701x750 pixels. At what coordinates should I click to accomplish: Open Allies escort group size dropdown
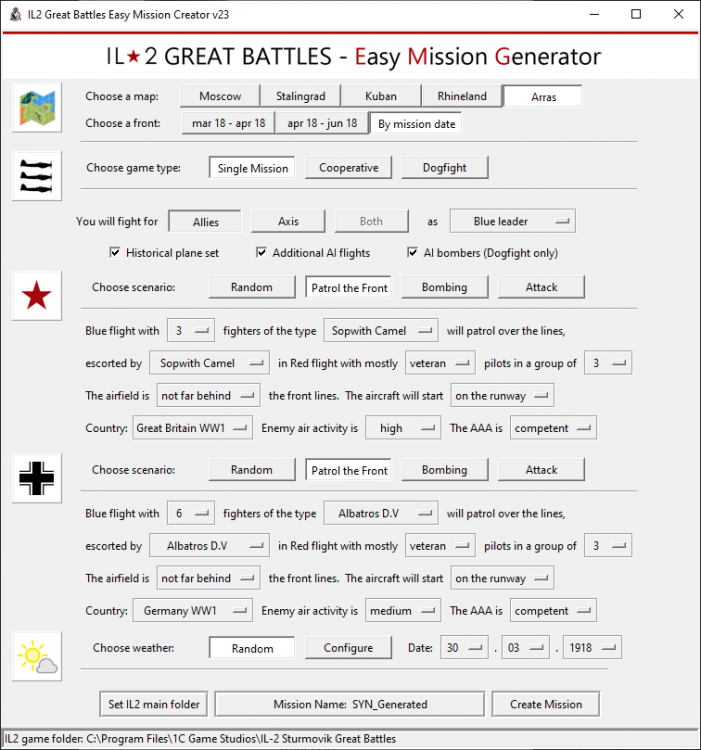coord(608,363)
